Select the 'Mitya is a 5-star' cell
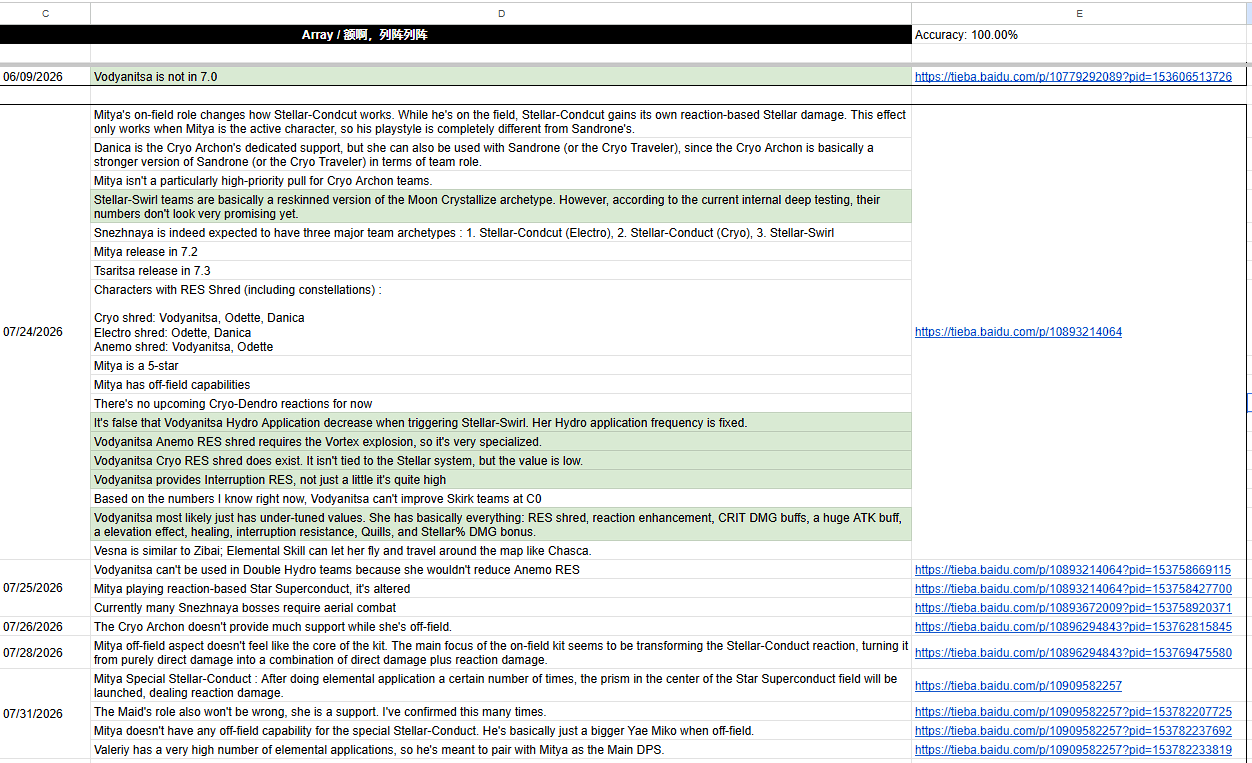1252x763 pixels. point(501,366)
